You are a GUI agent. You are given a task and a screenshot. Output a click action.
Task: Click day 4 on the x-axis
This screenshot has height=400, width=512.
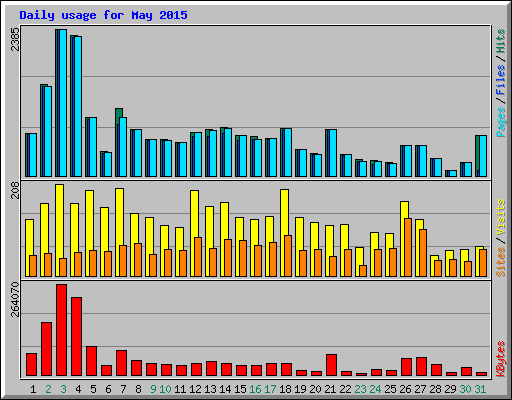(78, 389)
